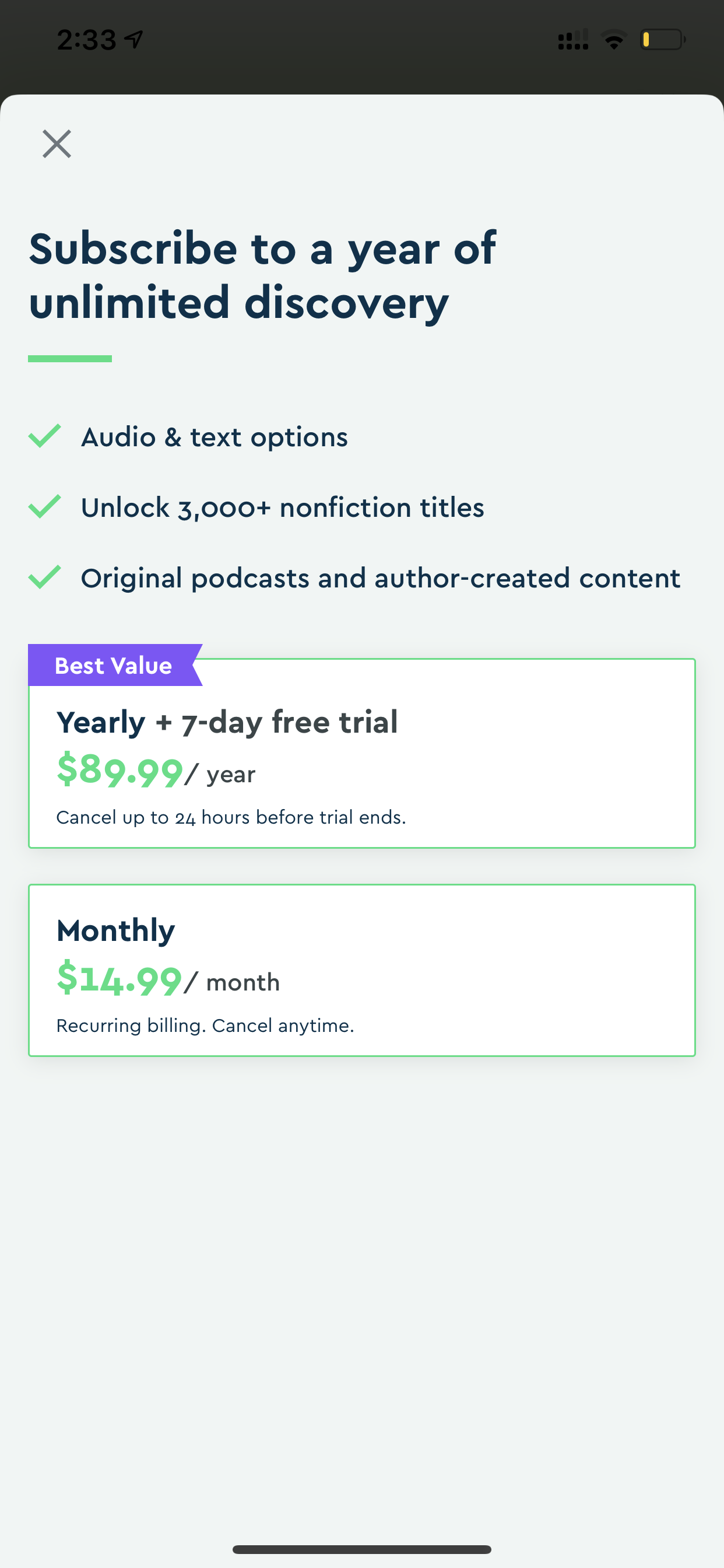The height and width of the screenshot is (1568, 724).
Task: Tap the 'Subscribe to a year' headline
Action: pos(262,275)
